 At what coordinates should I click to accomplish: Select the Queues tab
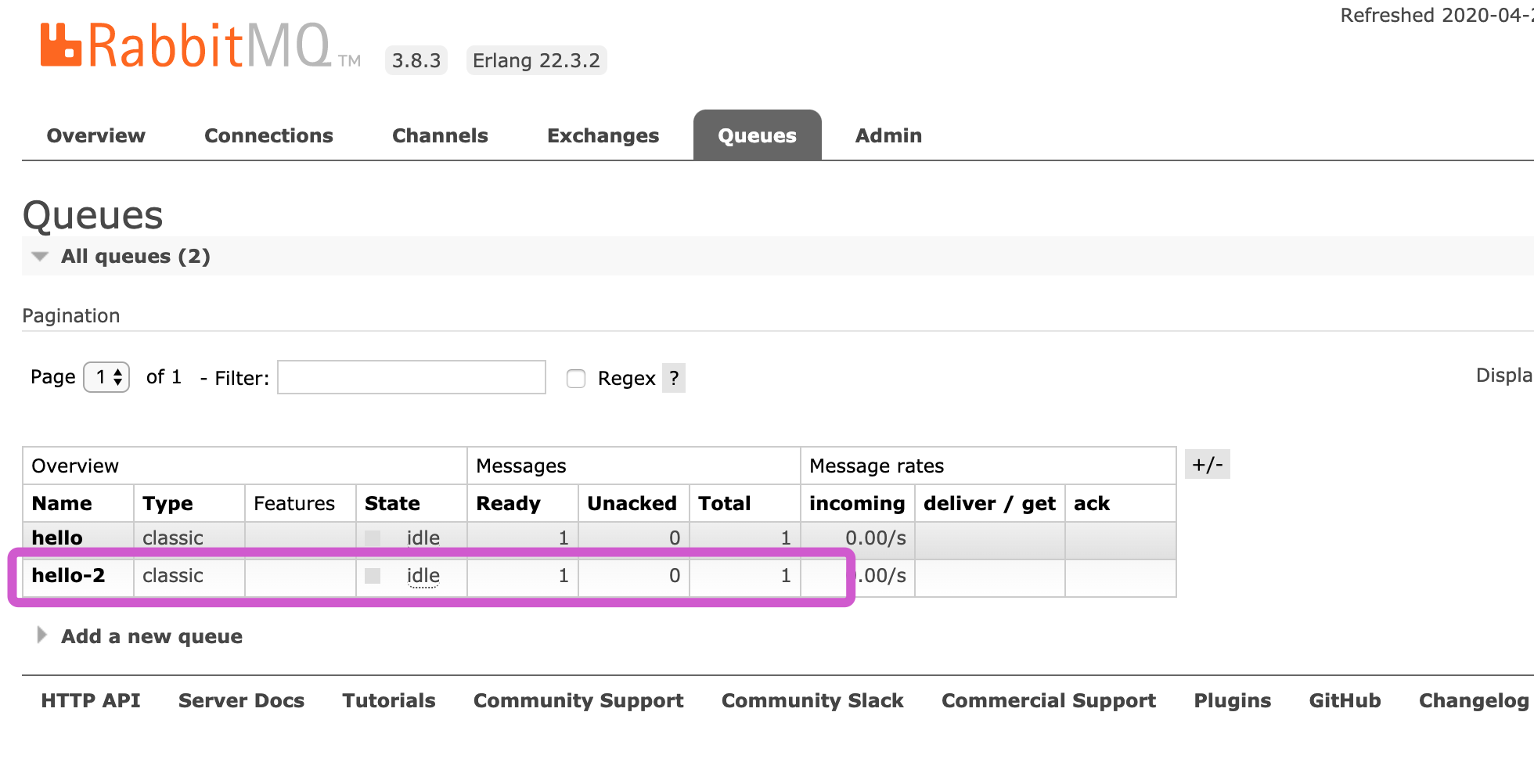[x=758, y=135]
